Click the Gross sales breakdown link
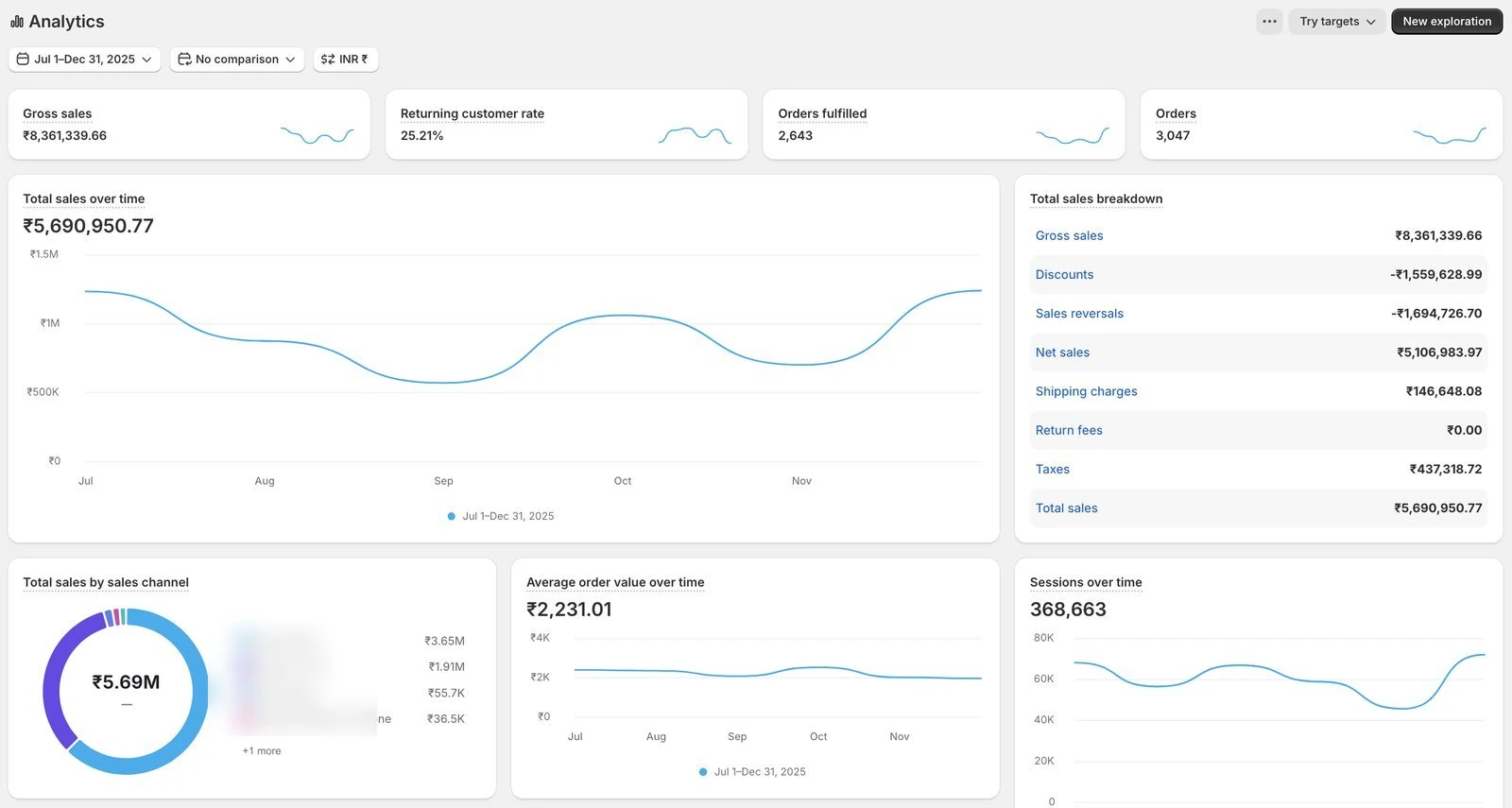The image size is (1512, 808). 1069,235
